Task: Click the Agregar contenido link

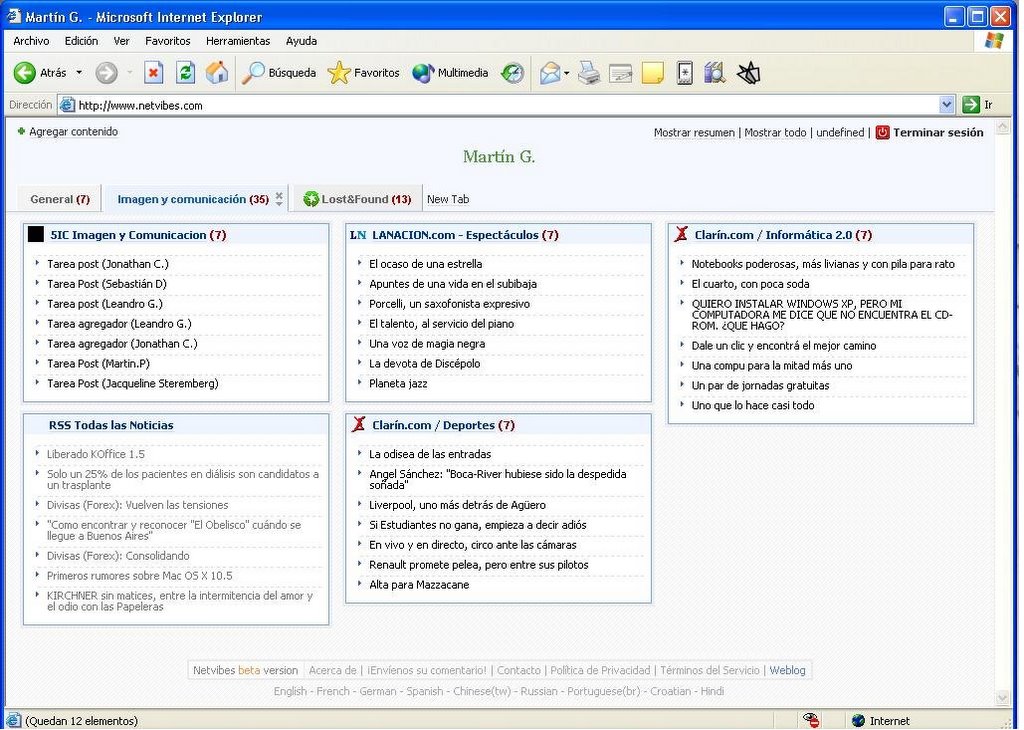Action: 73,131
